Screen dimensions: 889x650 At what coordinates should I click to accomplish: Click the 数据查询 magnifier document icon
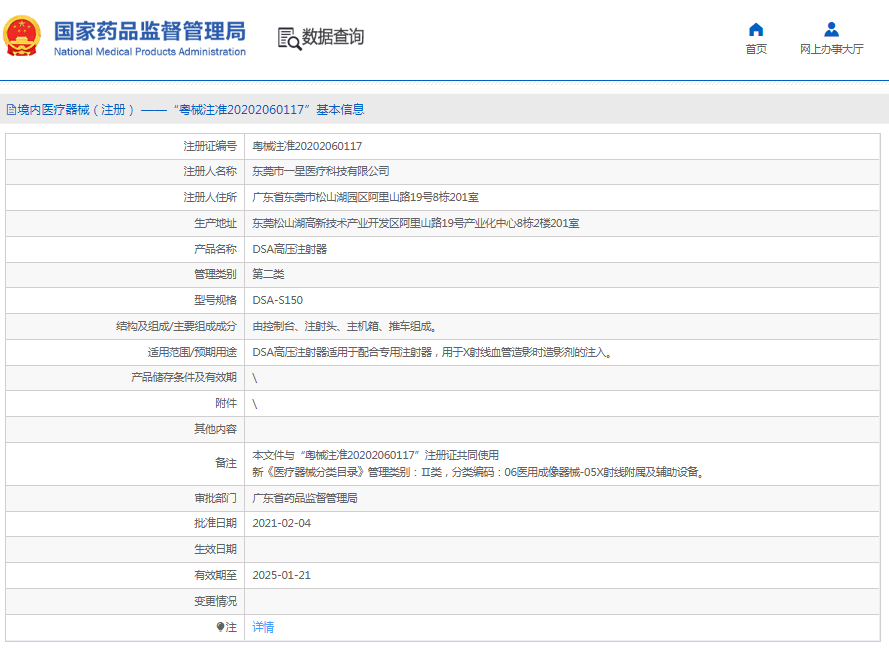pos(288,38)
